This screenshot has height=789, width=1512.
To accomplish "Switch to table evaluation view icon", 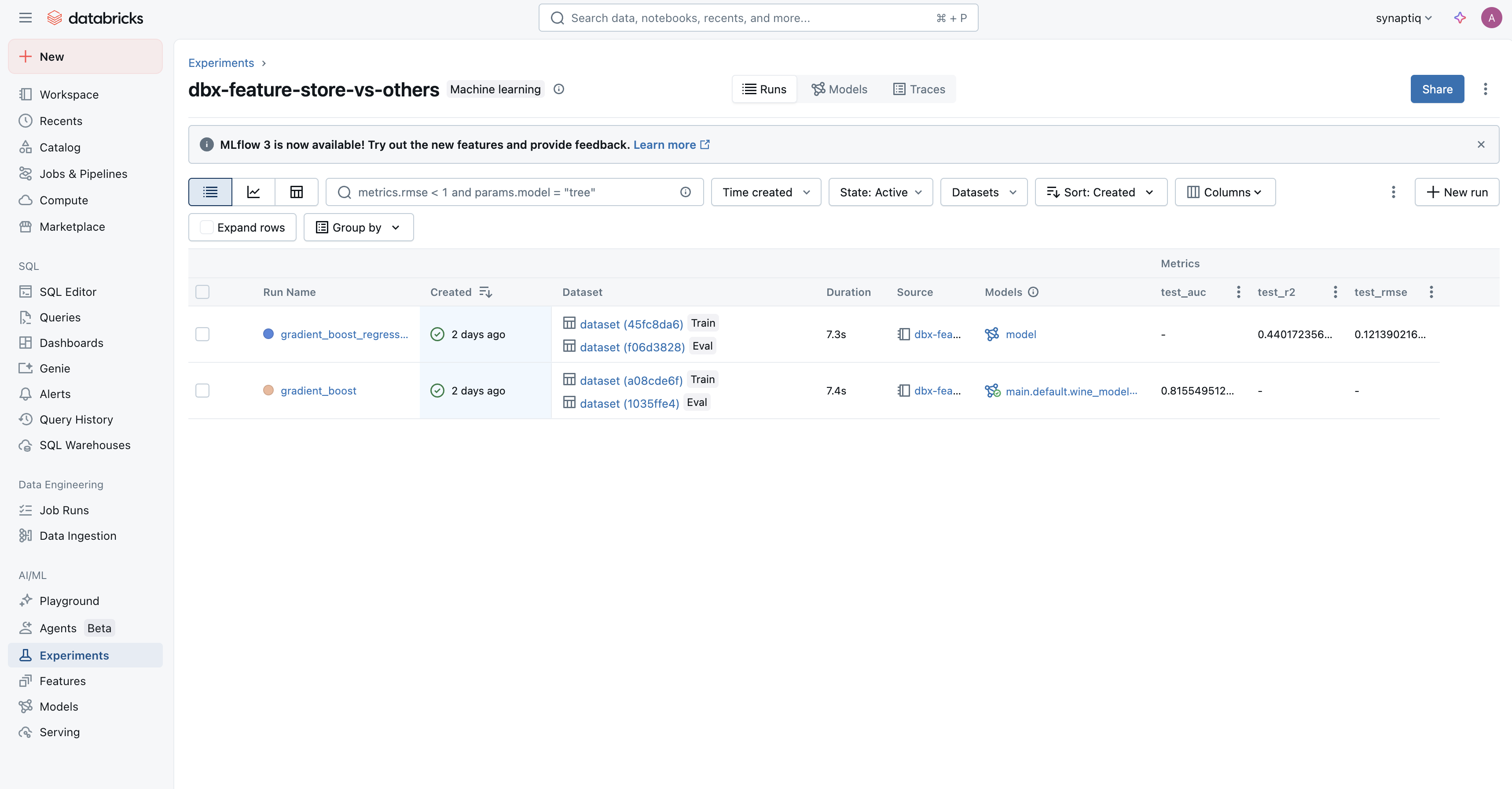I will [297, 192].
